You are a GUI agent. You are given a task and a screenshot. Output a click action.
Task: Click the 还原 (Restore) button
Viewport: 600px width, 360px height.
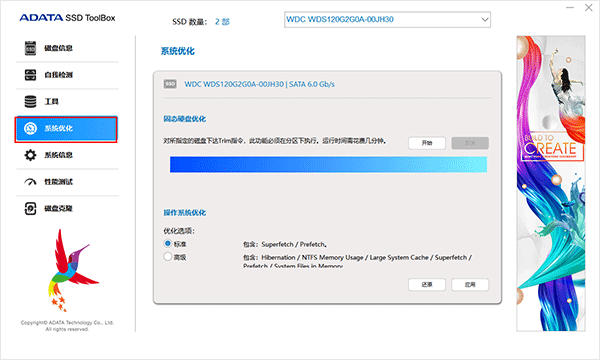click(427, 285)
